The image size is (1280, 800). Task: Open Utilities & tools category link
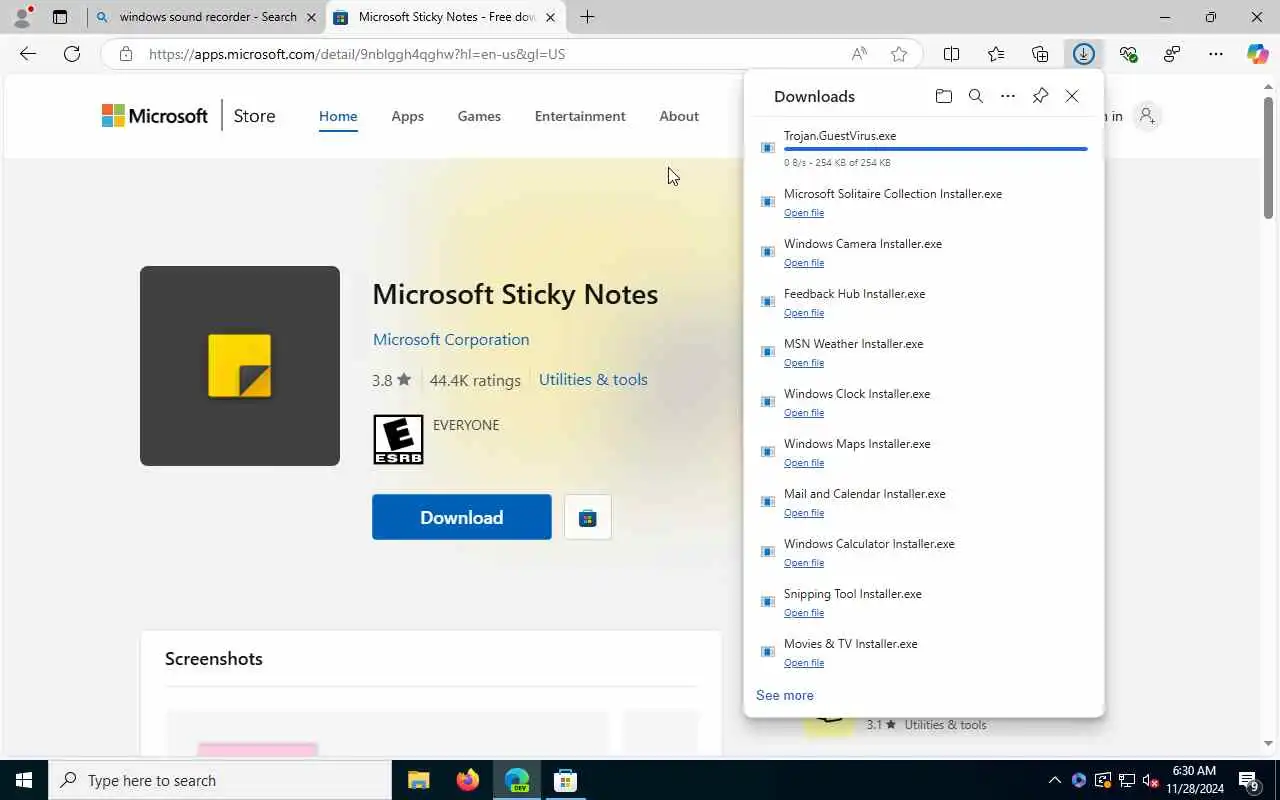click(x=593, y=379)
